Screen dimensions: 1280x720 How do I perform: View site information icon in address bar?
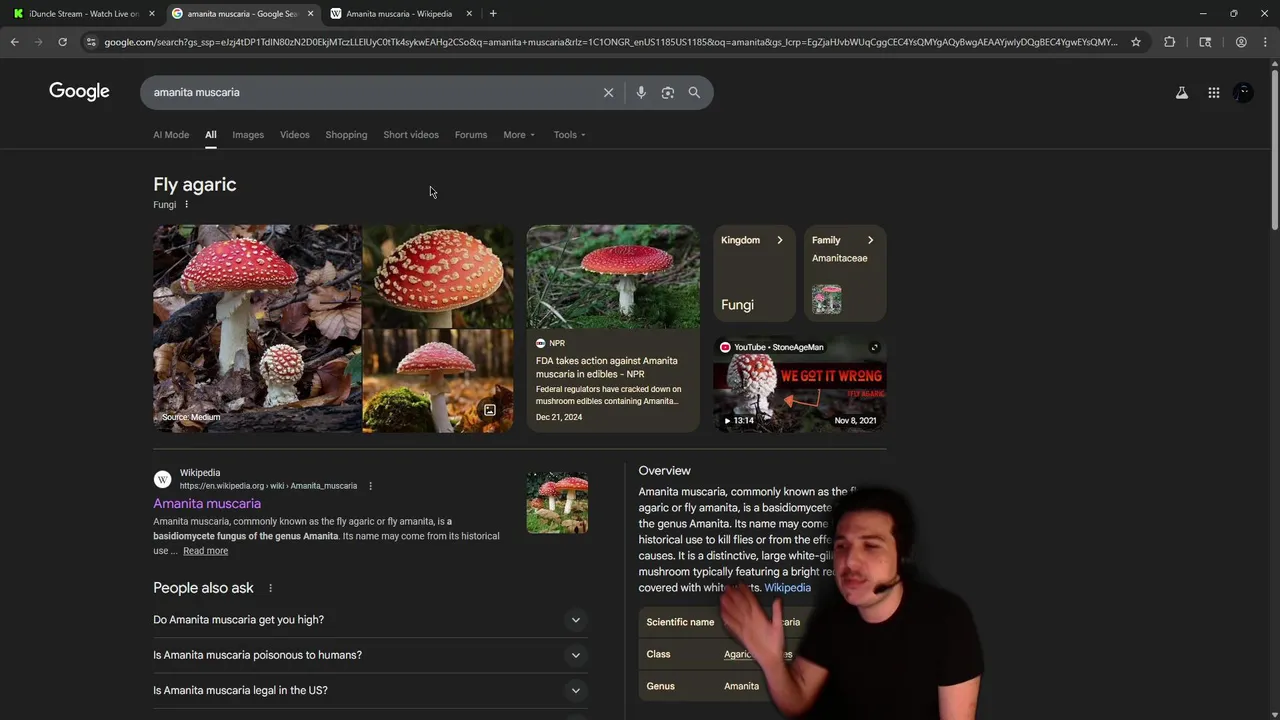(x=91, y=42)
